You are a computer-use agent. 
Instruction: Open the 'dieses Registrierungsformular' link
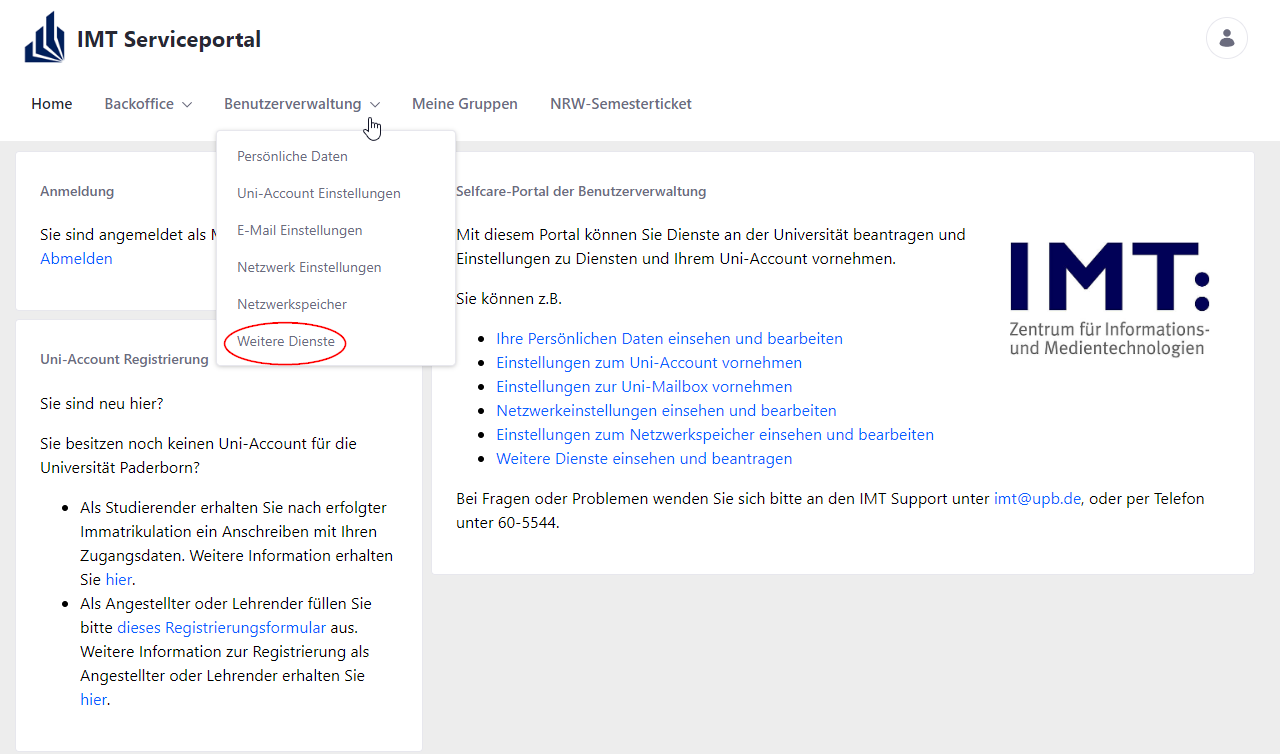pos(222,628)
